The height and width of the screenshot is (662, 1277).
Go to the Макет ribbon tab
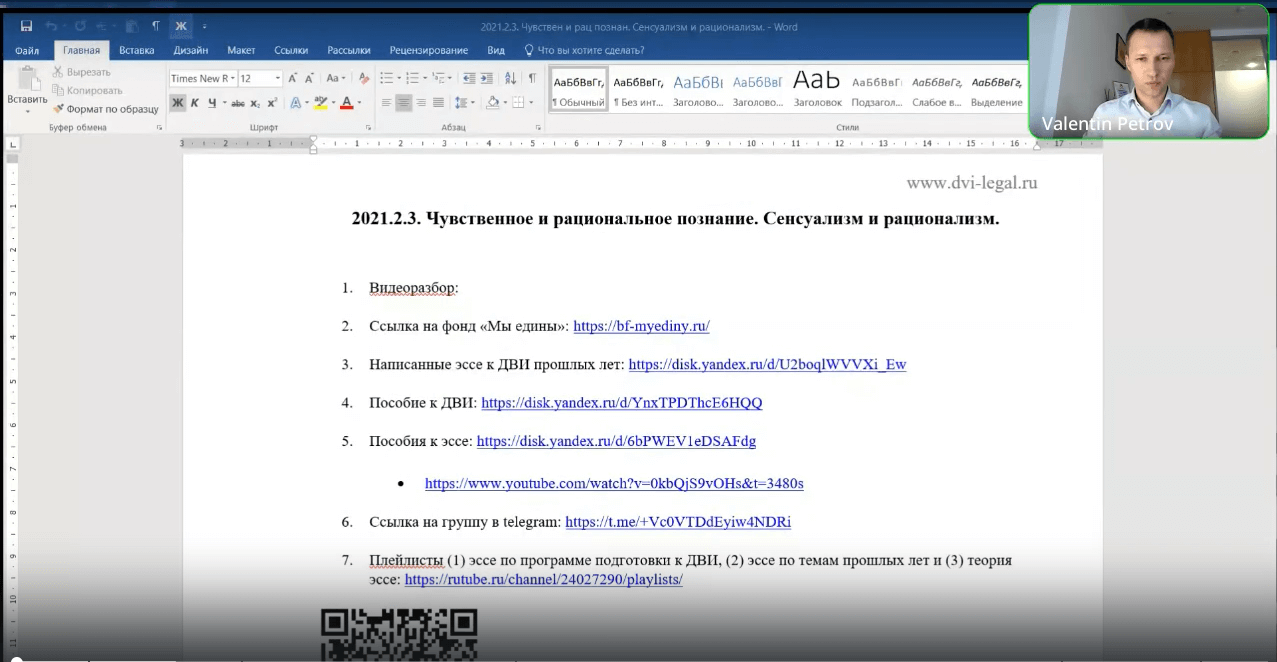(x=241, y=50)
